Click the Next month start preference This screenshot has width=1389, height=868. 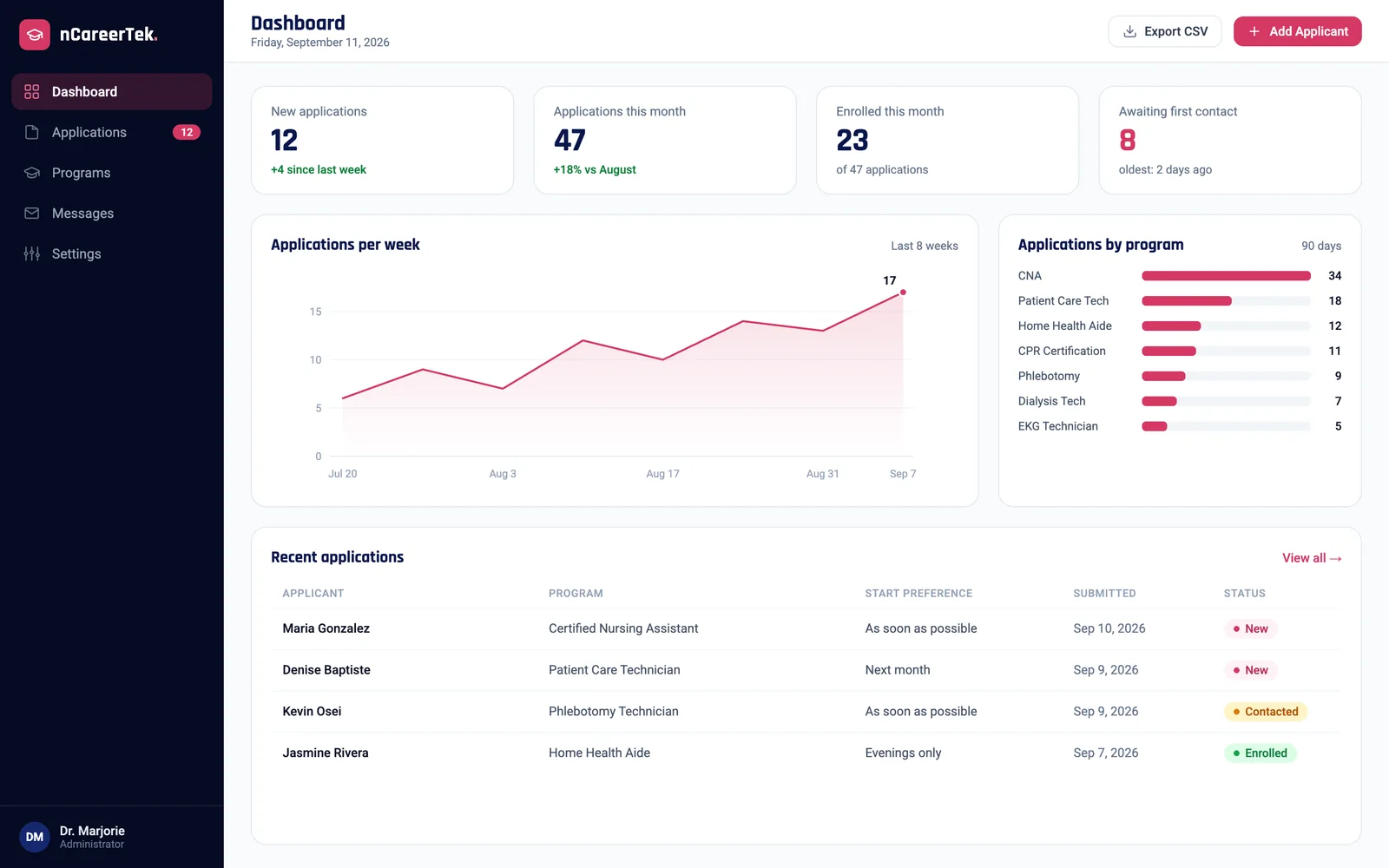(x=898, y=670)
